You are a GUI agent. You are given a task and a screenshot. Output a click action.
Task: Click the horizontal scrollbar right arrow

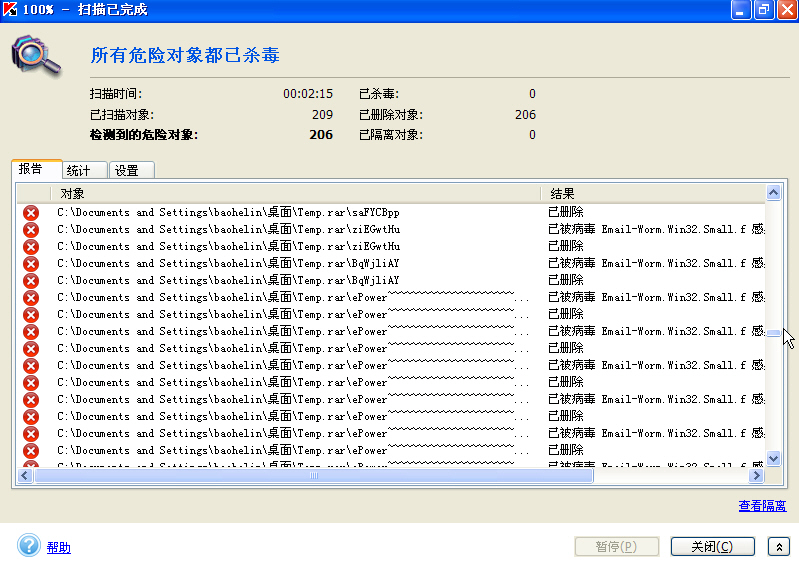point(757,475)
